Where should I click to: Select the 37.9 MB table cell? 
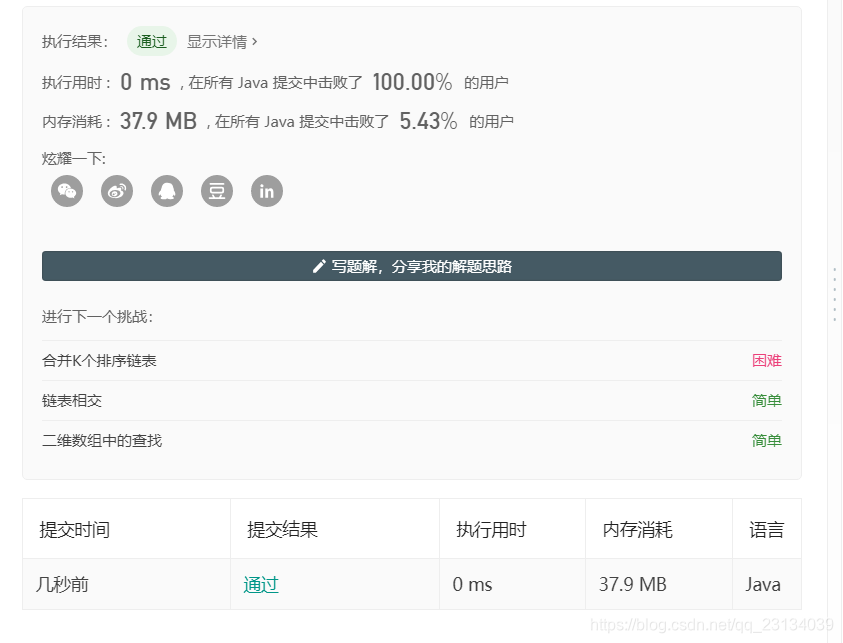click(x=659, y=584)
